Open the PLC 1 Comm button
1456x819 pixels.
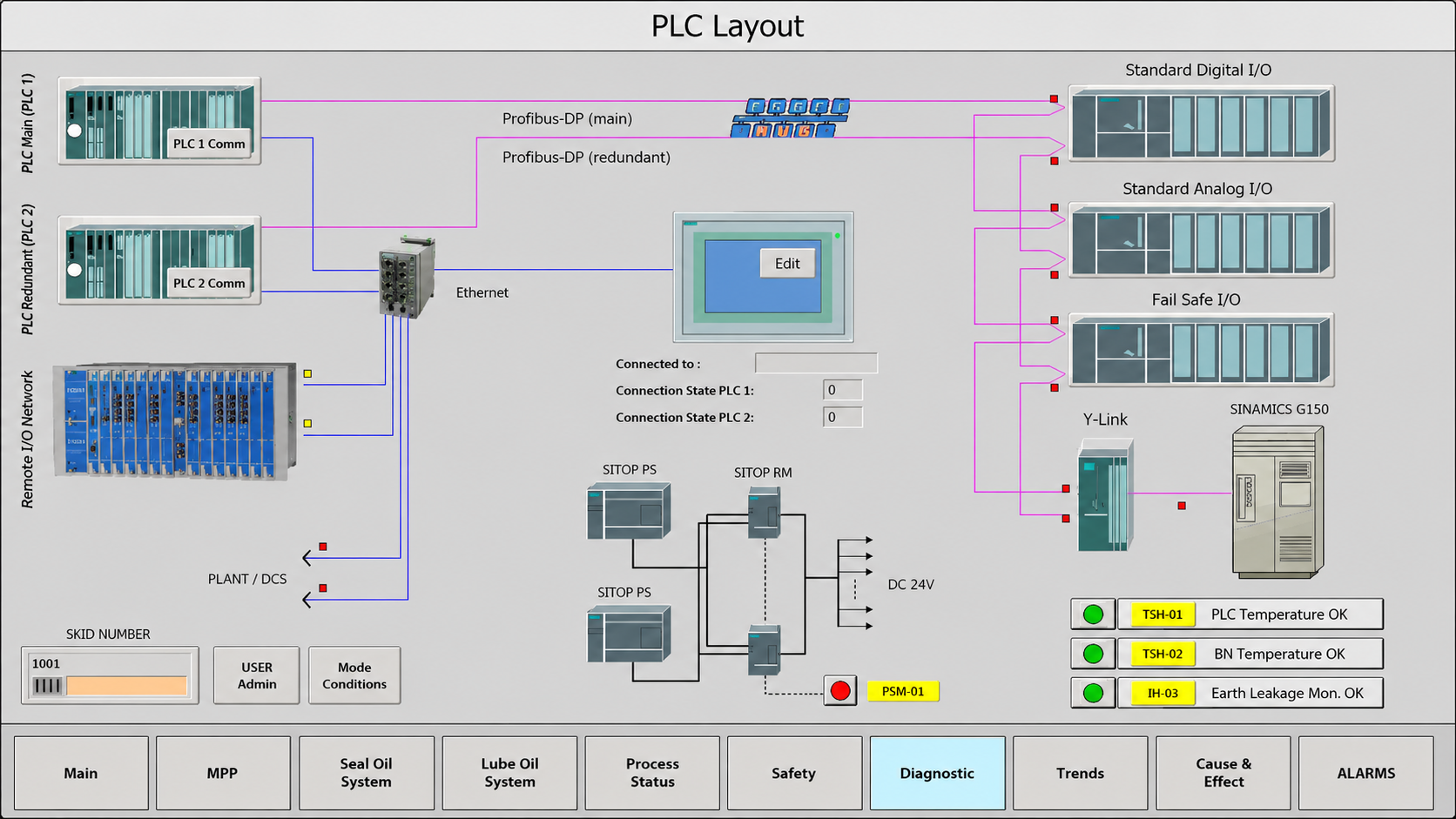209,144
